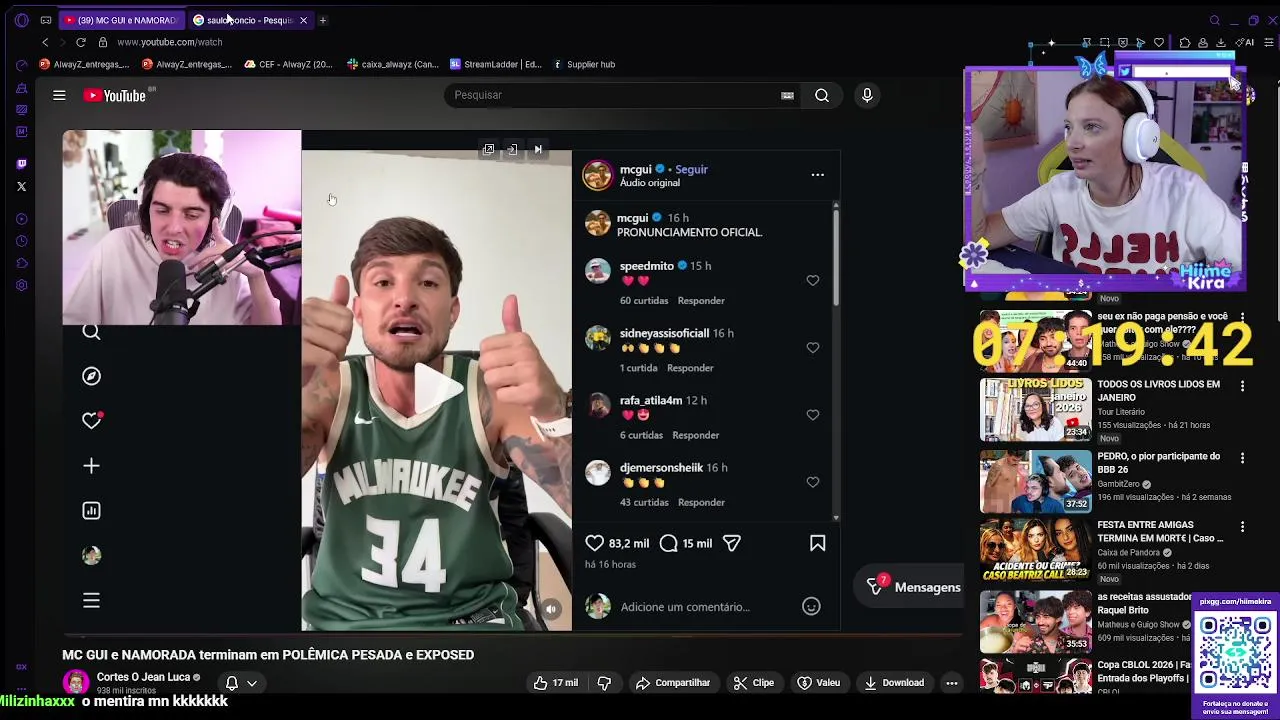
Task: Like rafa_atila4m's comment
Action: pyautogui.click(x=812, y=415)
